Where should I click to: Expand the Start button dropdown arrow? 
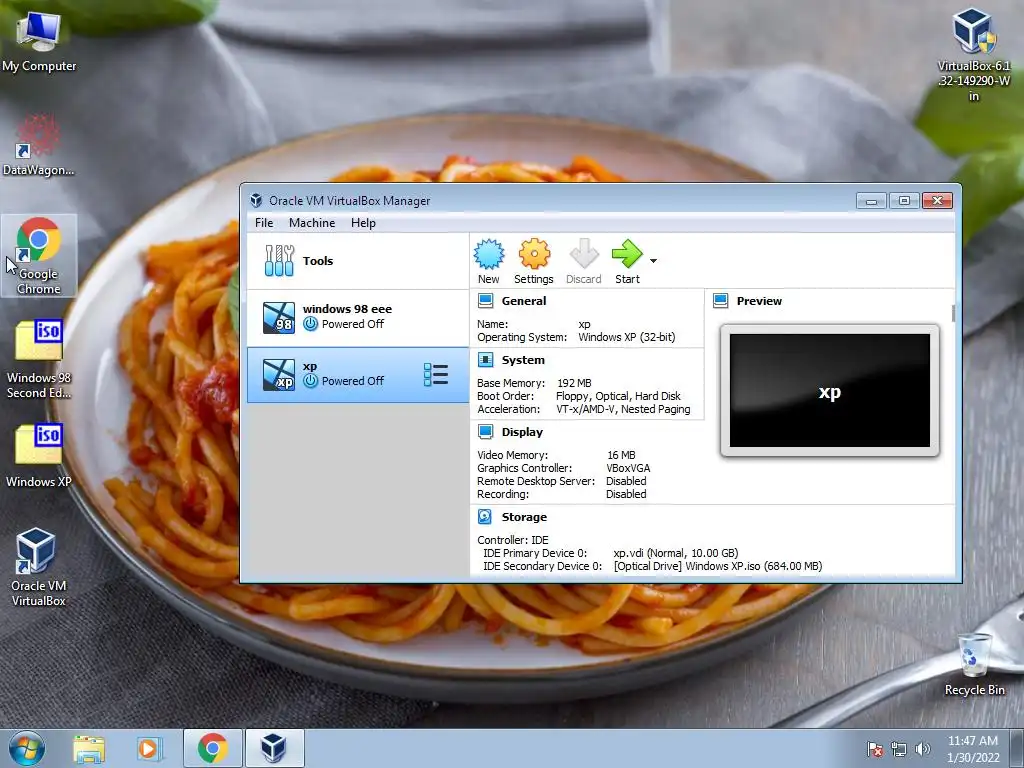point(653,261)
